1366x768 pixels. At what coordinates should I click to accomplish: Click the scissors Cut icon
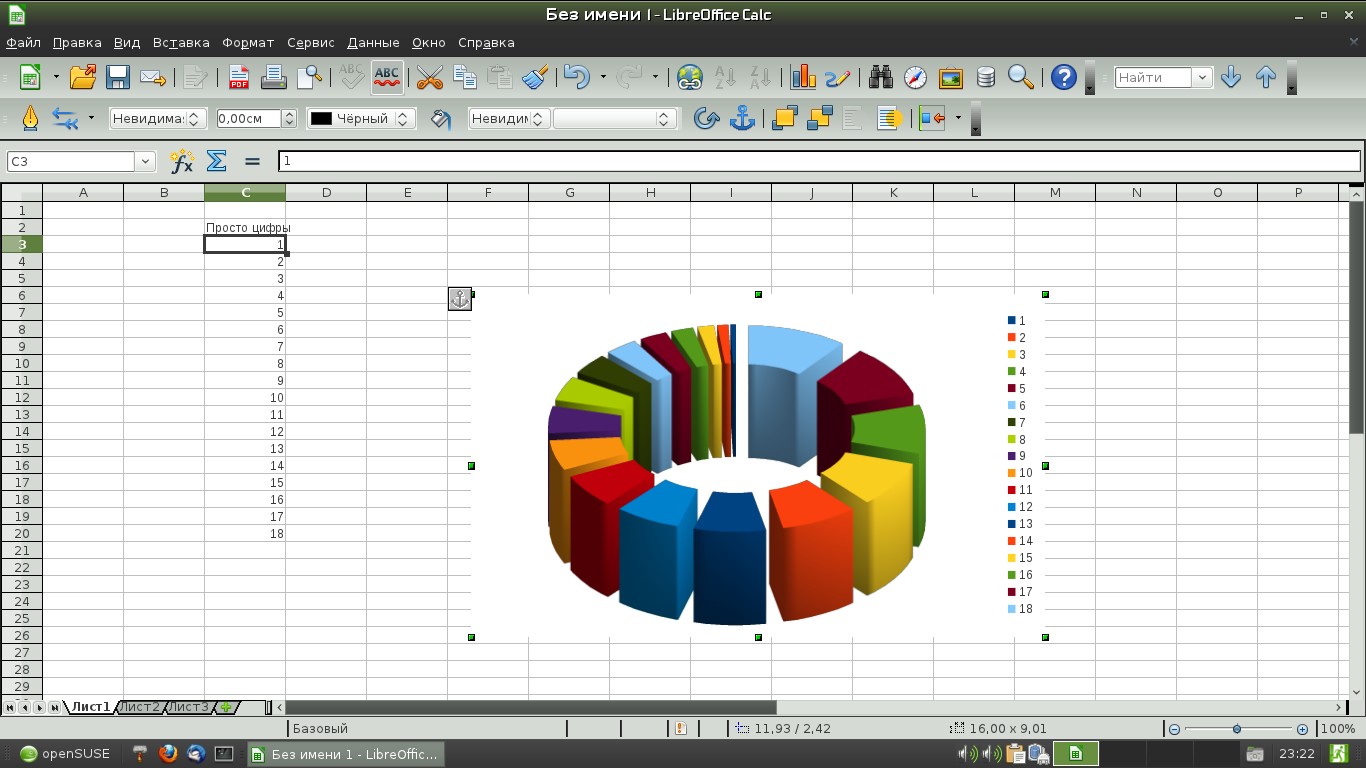coord(429,77)
